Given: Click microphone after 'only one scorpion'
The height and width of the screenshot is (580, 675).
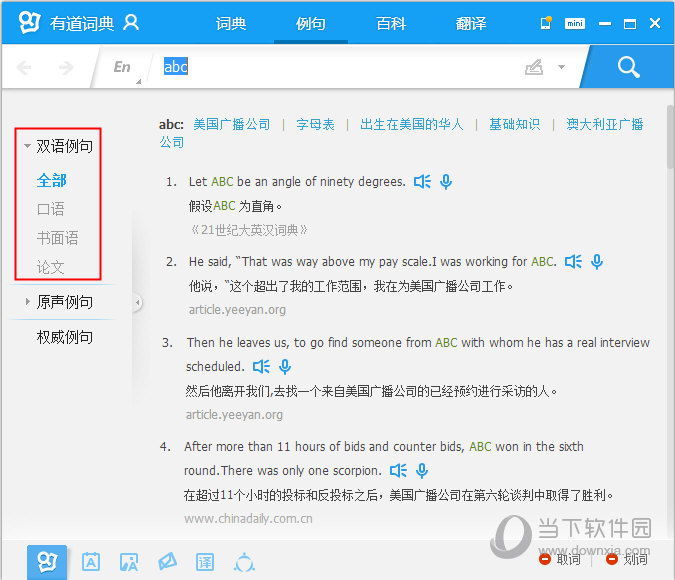Looking at the screenshot, I should [x=422, y=471].
